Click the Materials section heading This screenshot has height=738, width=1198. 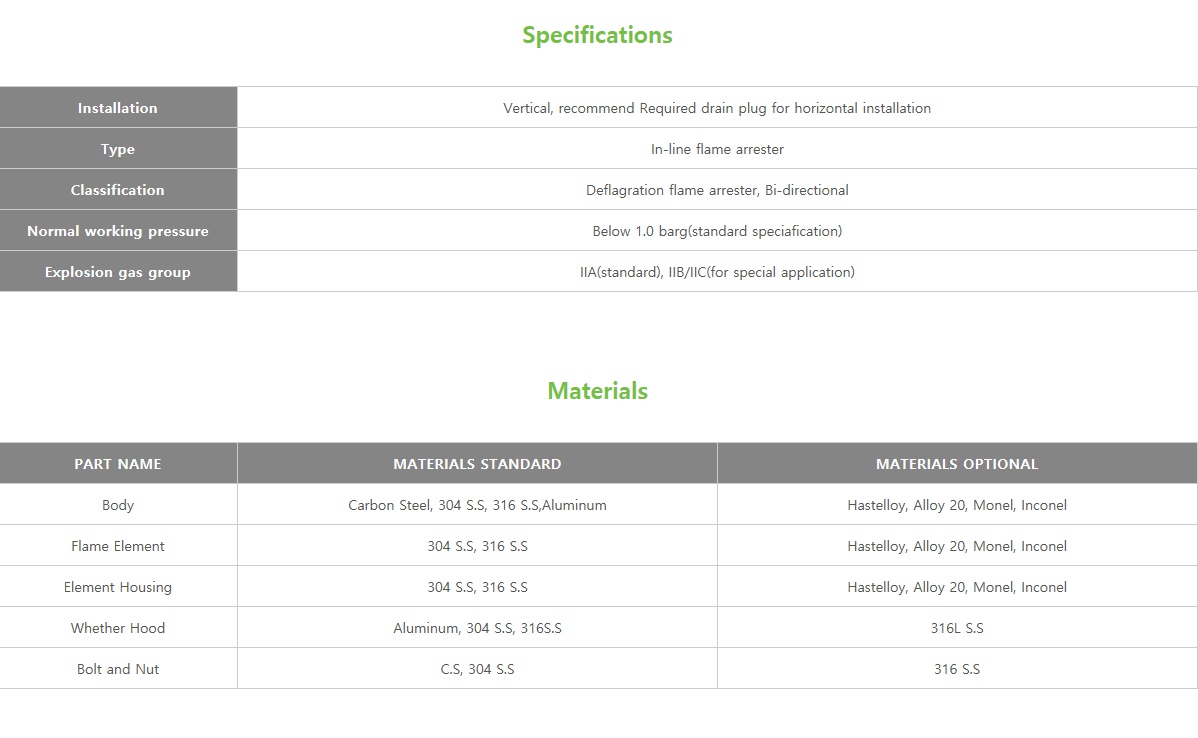[597, 391]
